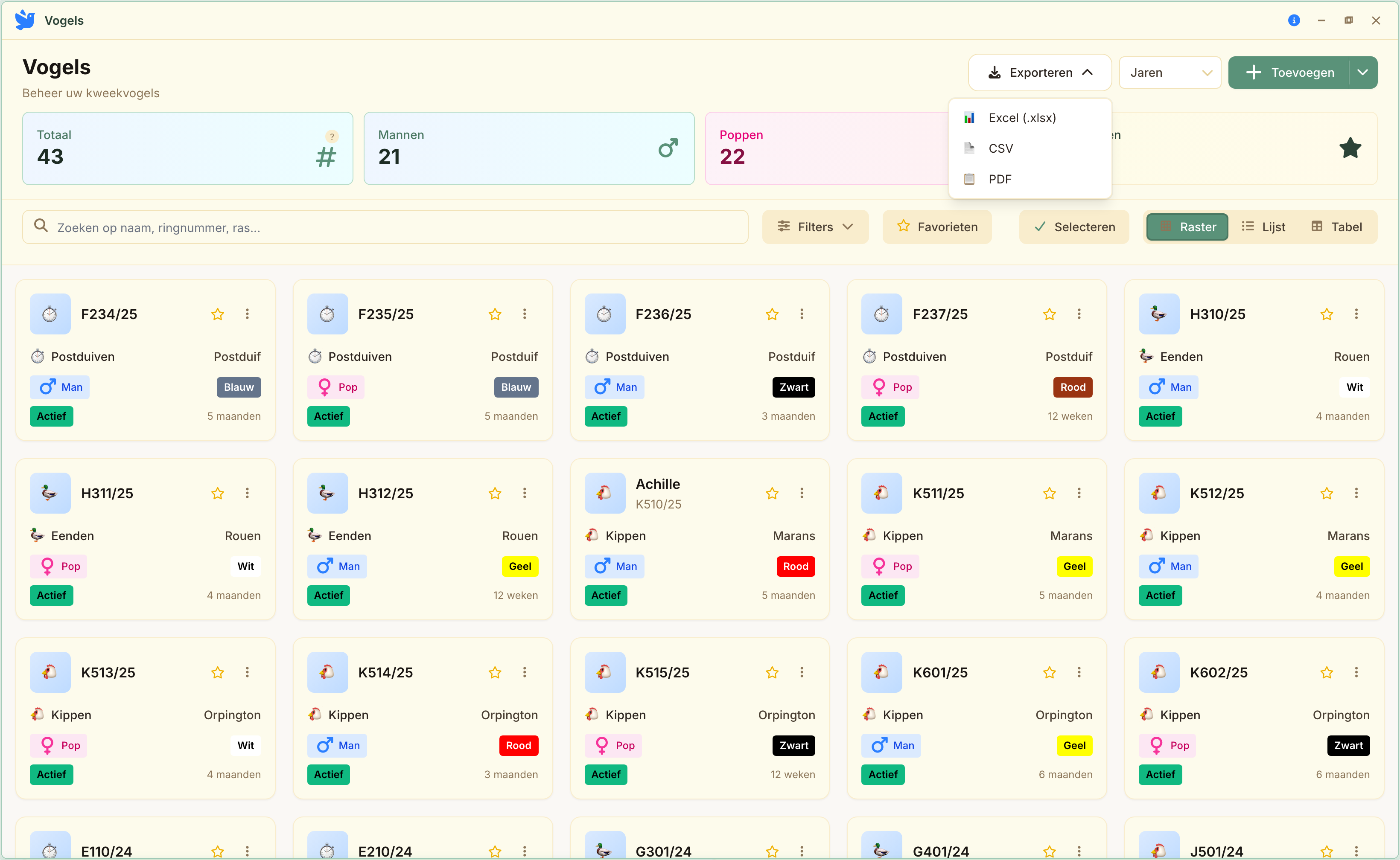
Task: Click the magnifier search icon
Action: point(41,226)
